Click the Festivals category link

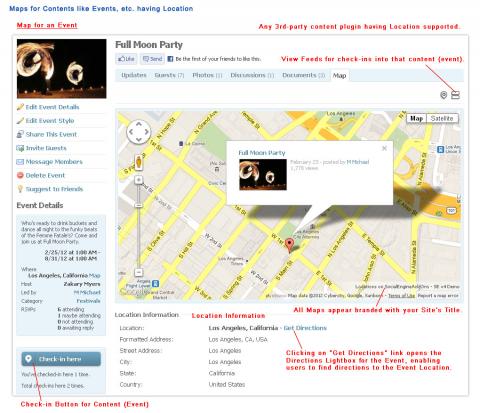89,301
